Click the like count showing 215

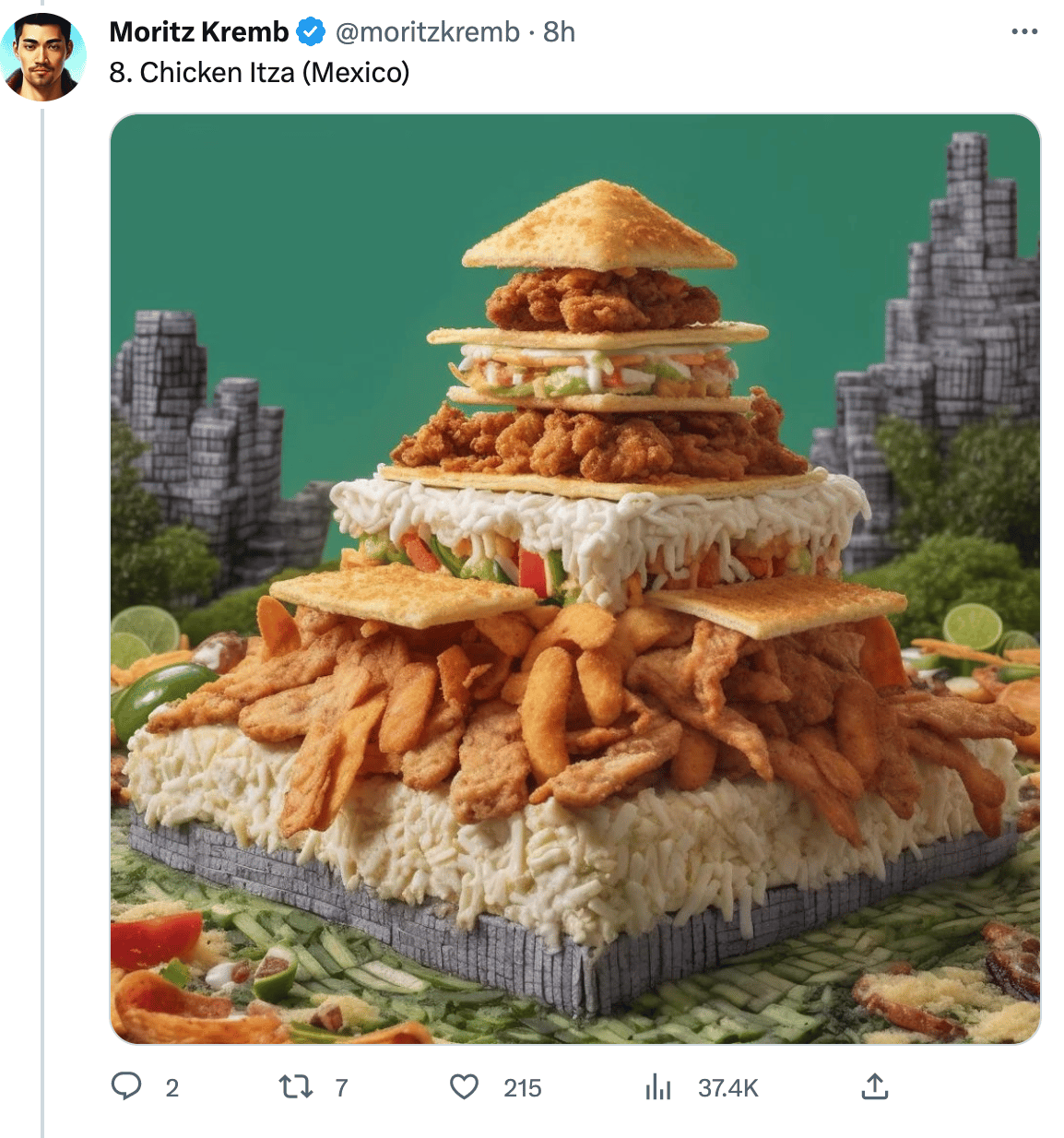click(x=523, y=1088)
